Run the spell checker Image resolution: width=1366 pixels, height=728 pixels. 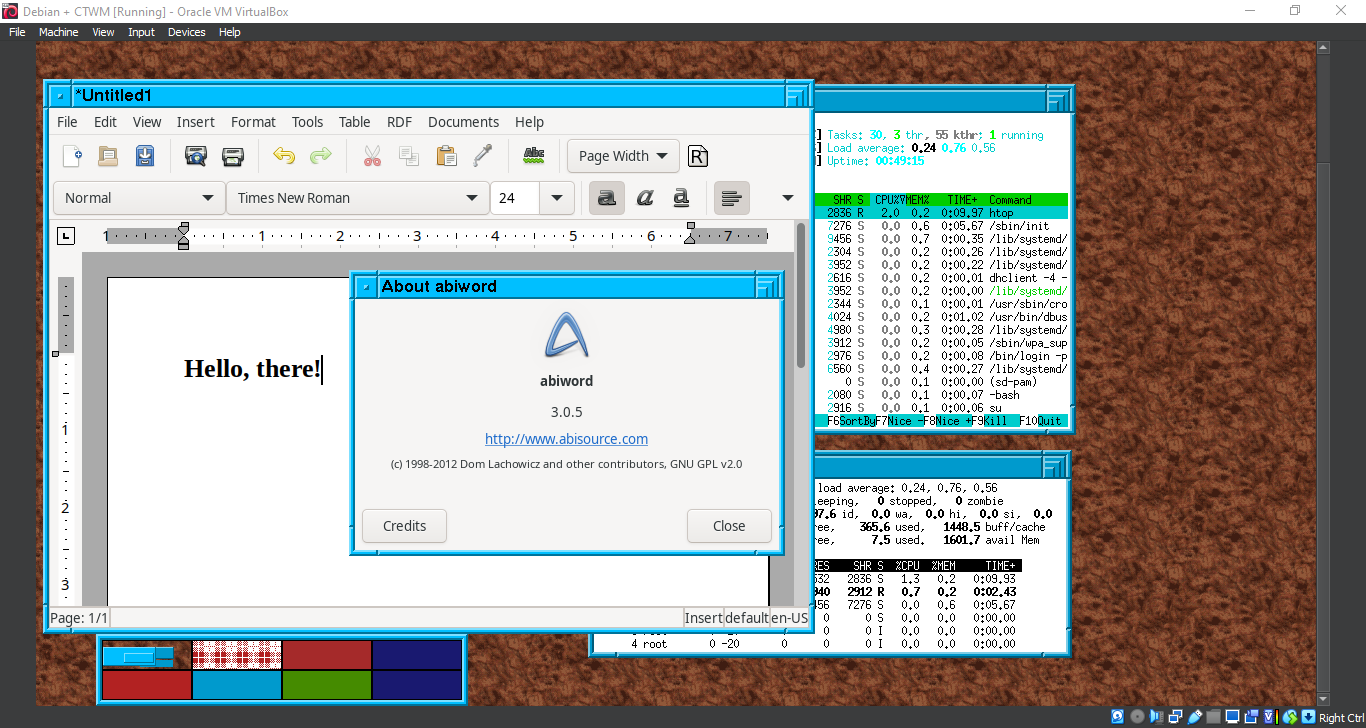click(534, 156)
